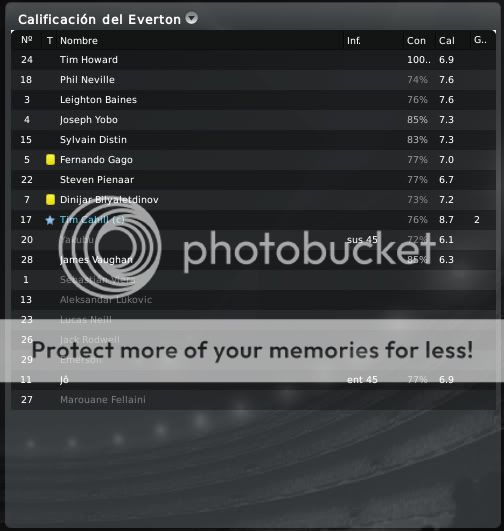
Task: Click the Inf. column header
Action: coord(354,41)
